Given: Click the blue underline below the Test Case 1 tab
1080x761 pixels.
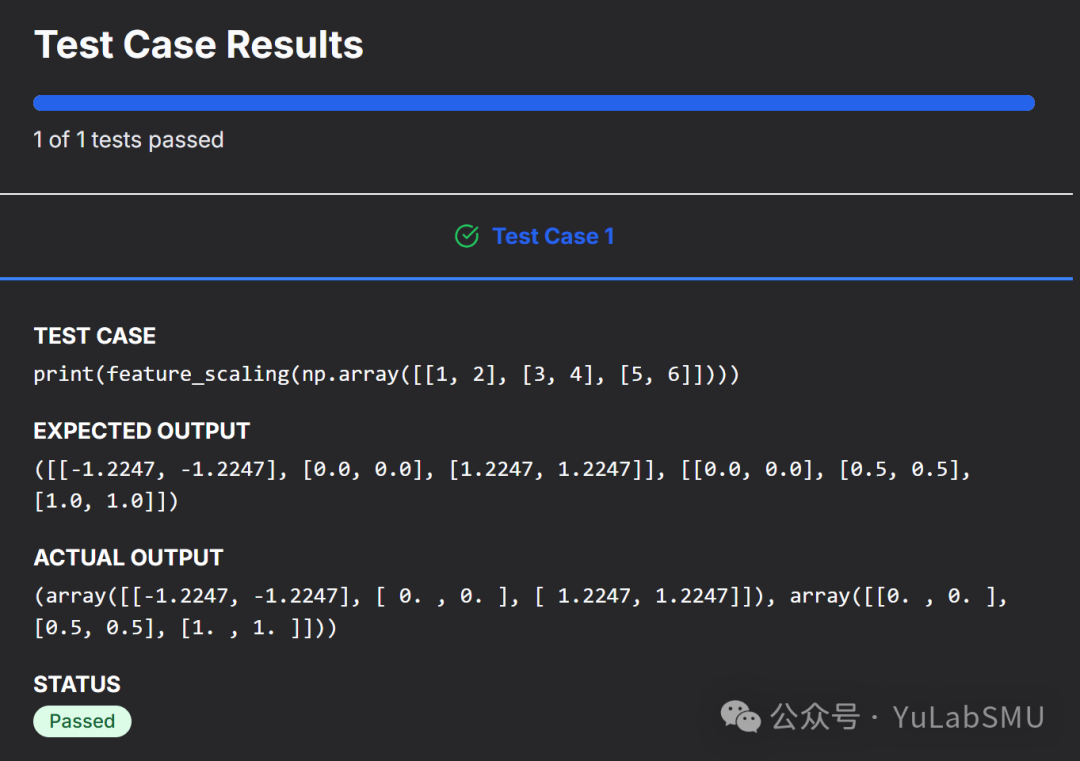Looking at the screenshot, I should pyautogui.click(x=540, y=278).
